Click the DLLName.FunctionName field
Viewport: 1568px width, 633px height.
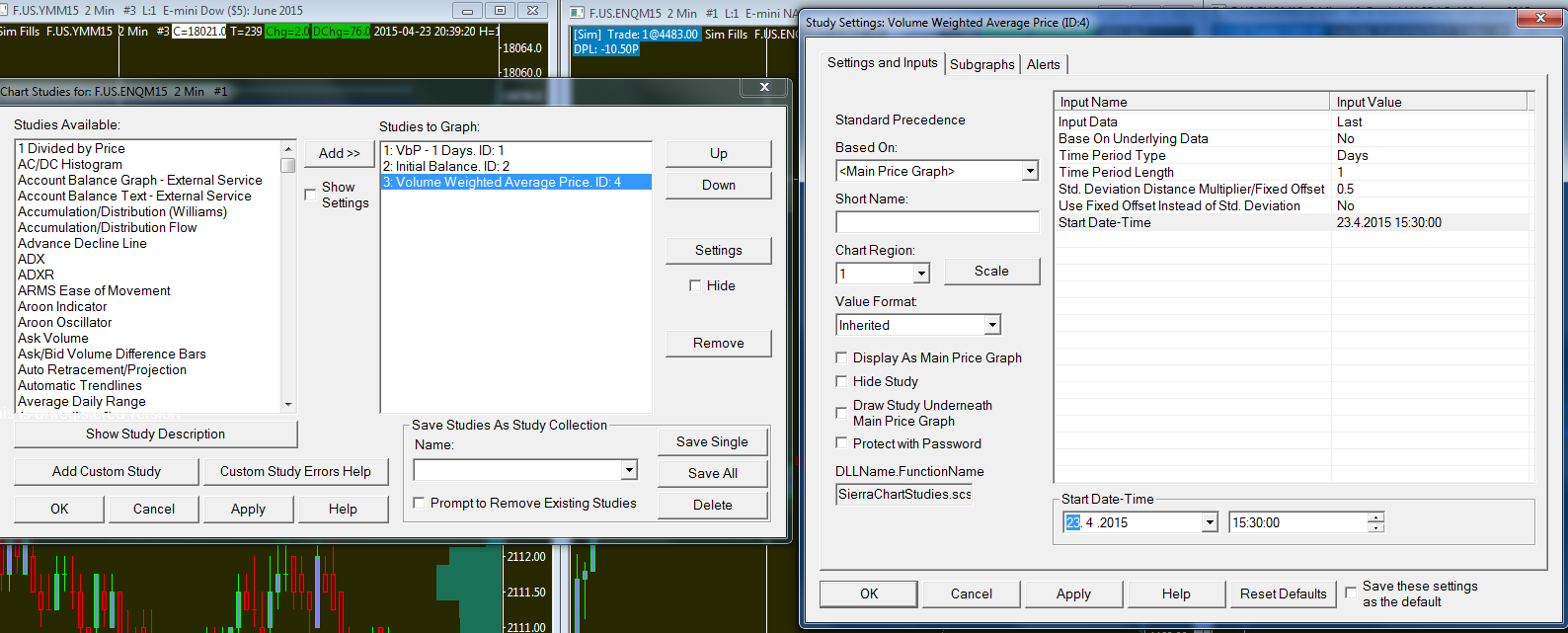coord(903,494)
